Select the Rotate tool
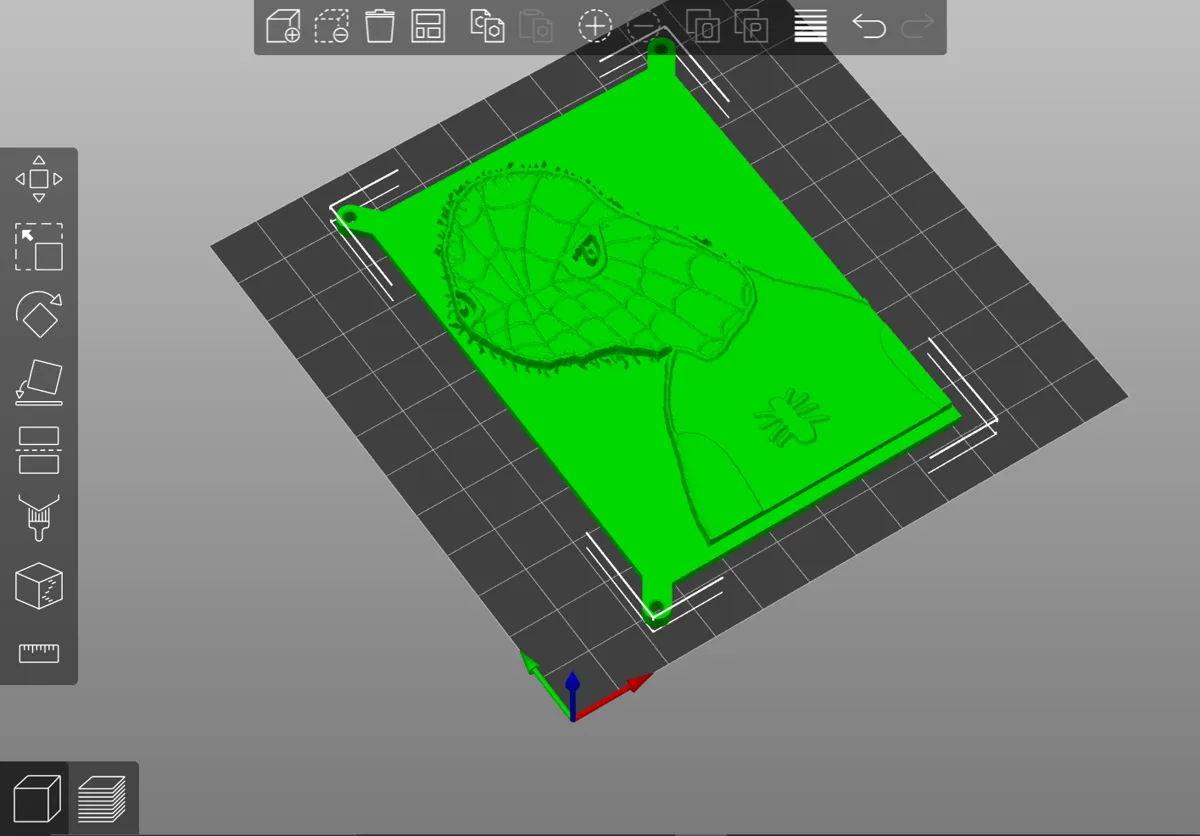1200x836 pixels. [39, 314]
